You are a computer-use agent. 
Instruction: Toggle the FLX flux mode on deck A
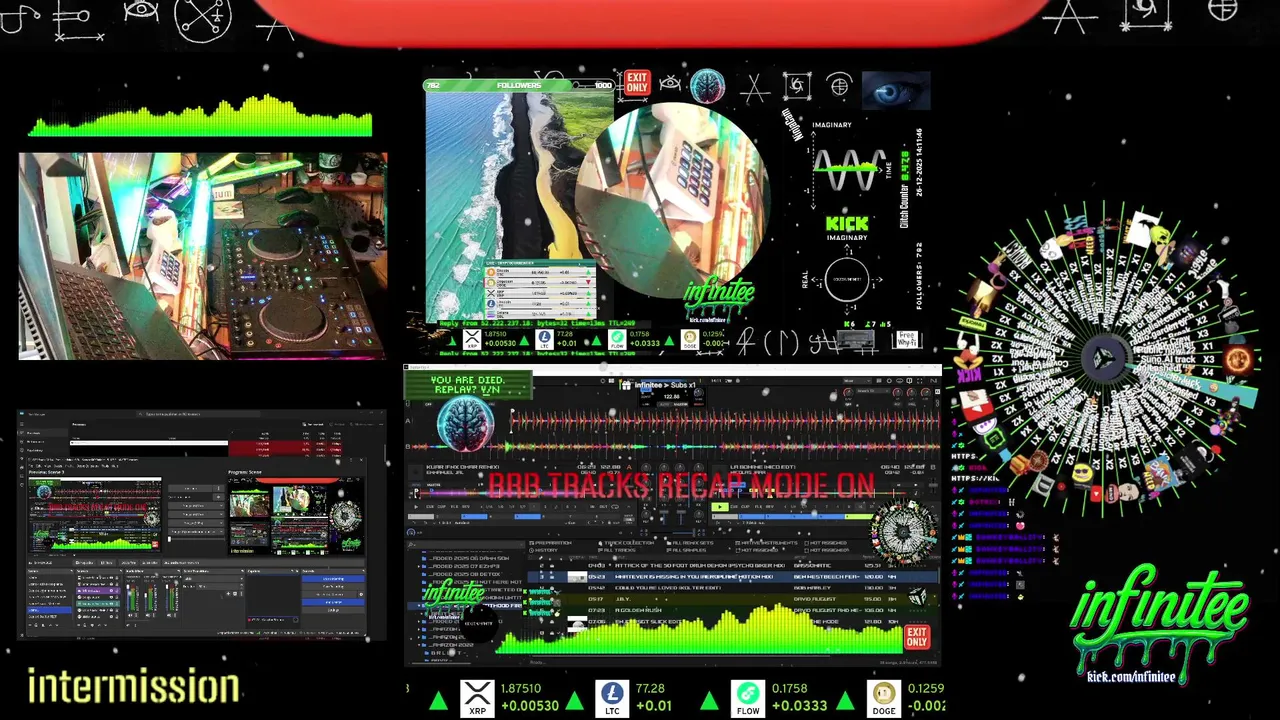click(x=454, y=507)
